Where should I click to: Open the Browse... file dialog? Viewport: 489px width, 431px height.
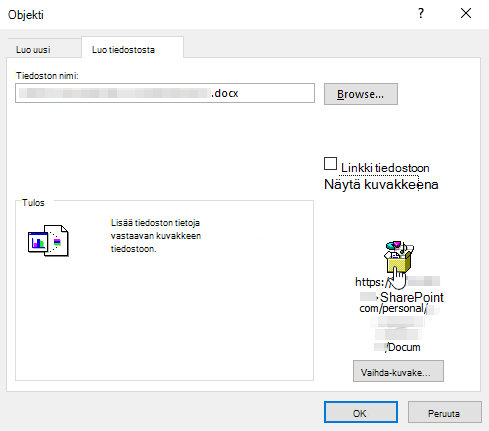pos(361,94)
